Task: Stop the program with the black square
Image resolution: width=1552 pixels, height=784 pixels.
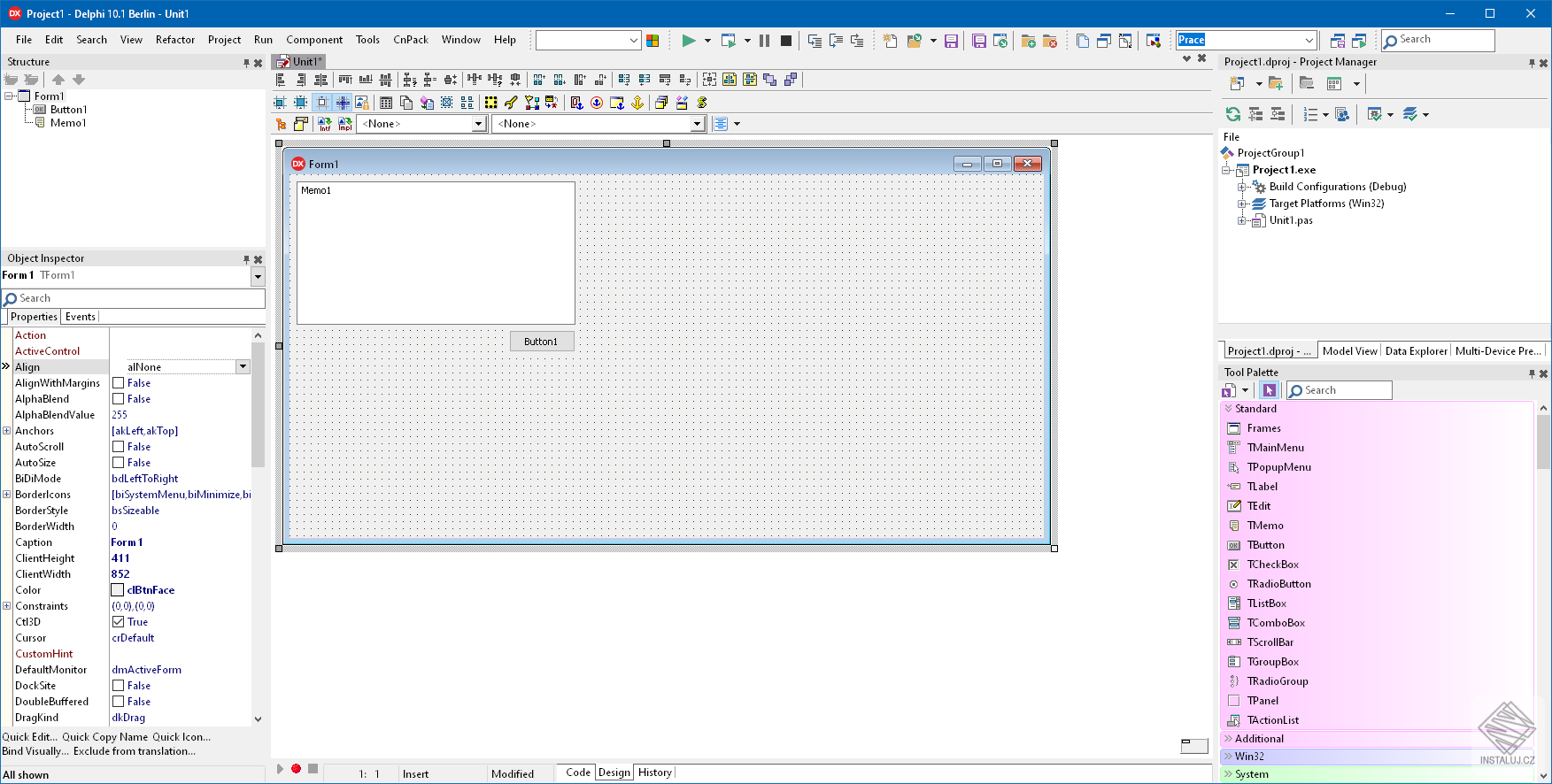Action: pos(785,41)
